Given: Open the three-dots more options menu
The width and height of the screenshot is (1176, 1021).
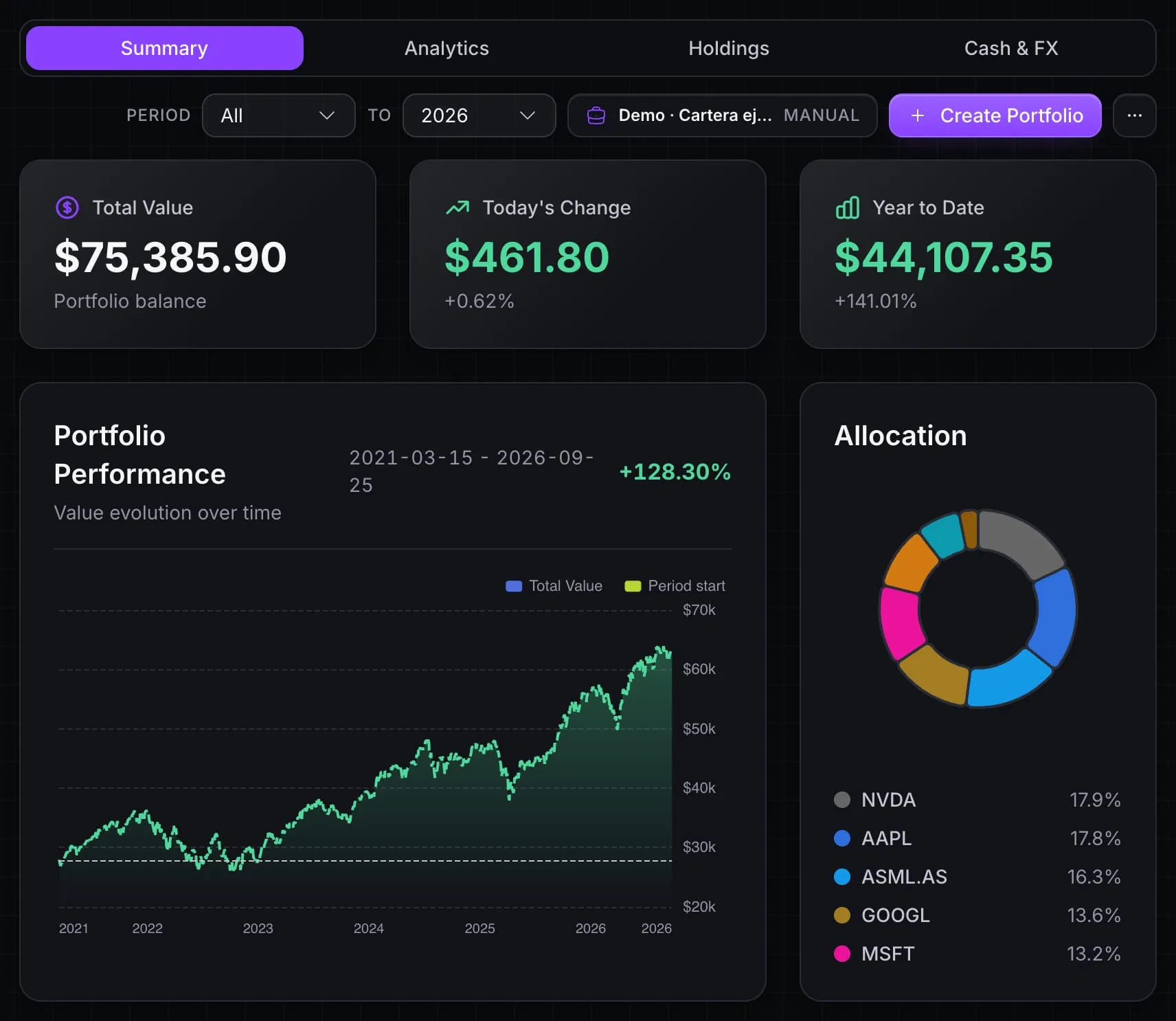Looking at the screenshot, I should click(x=1135, y=115).
